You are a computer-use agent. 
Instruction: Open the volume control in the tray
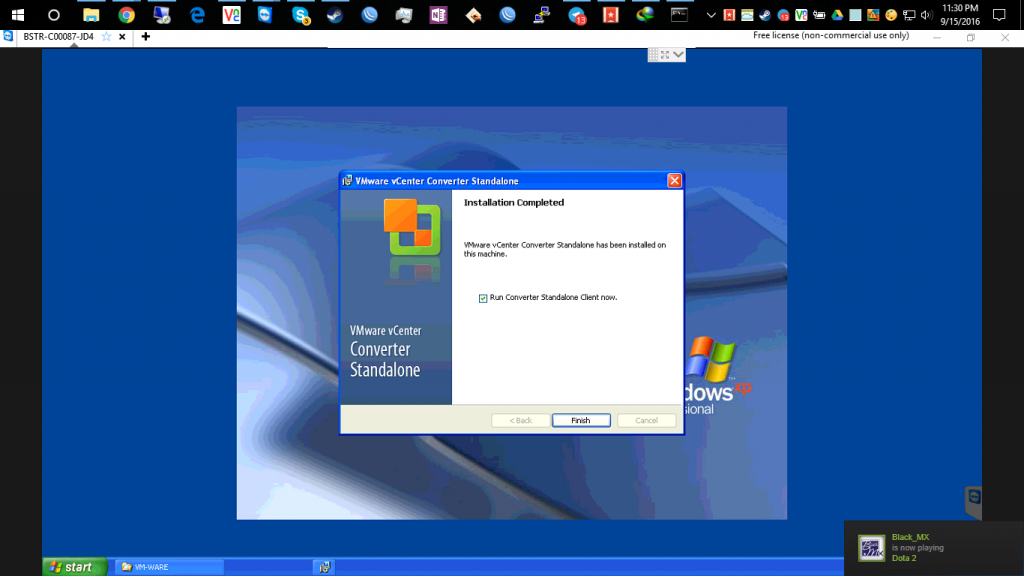926,14
